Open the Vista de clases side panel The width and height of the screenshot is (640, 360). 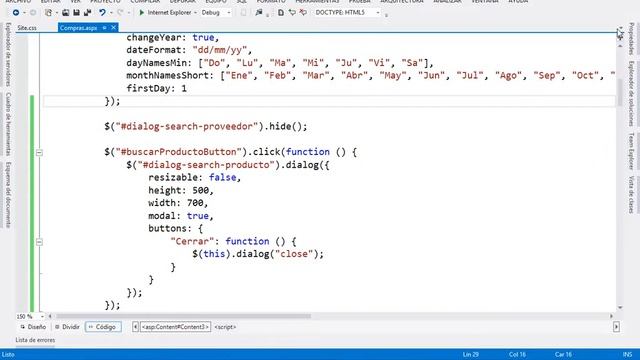[x=631, y=194]
